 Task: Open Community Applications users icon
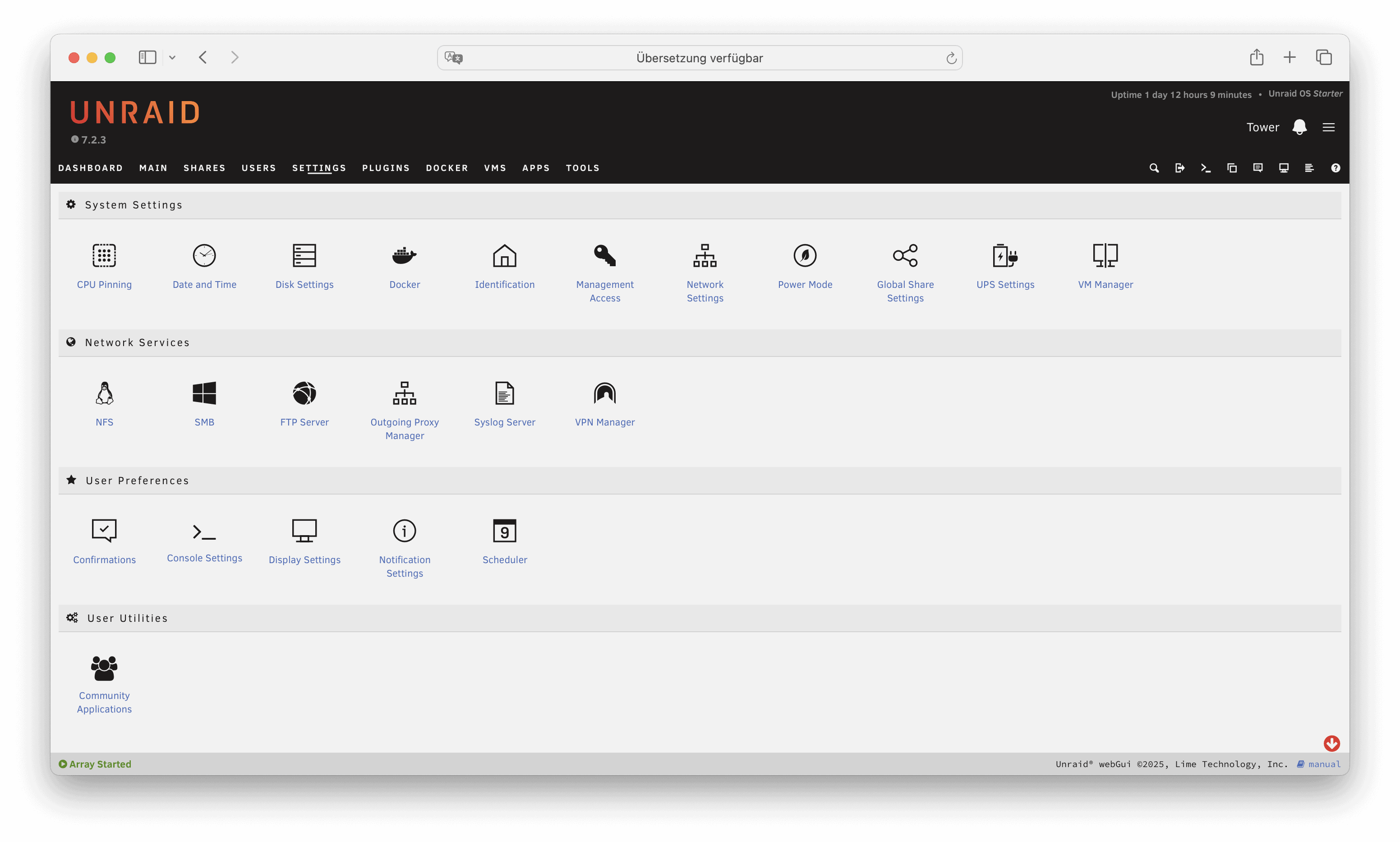[104, 668]
